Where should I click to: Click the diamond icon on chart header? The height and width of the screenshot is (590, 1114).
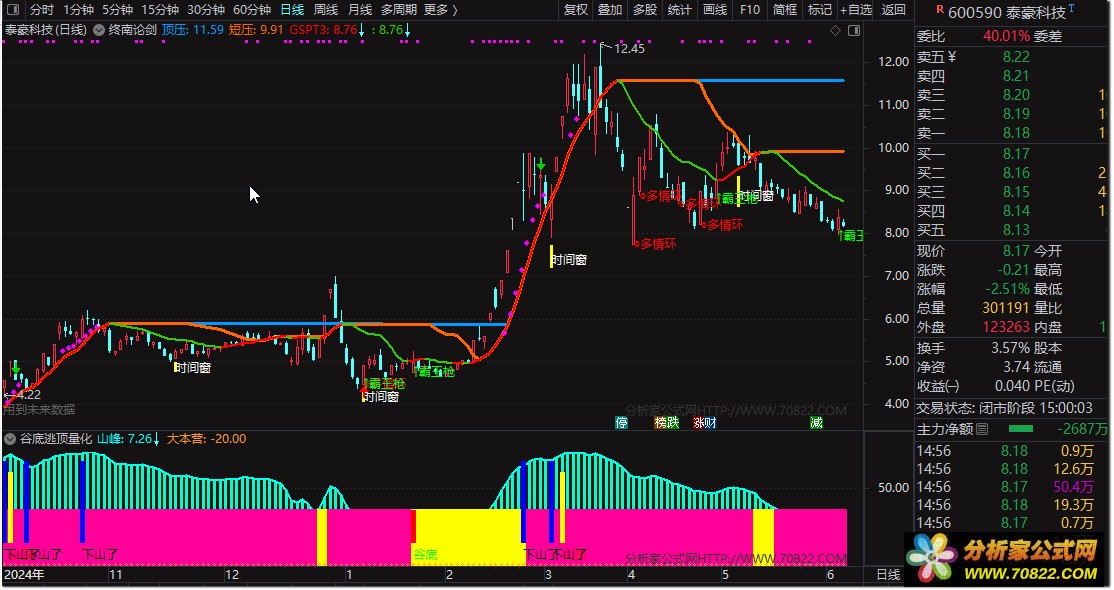836,31
